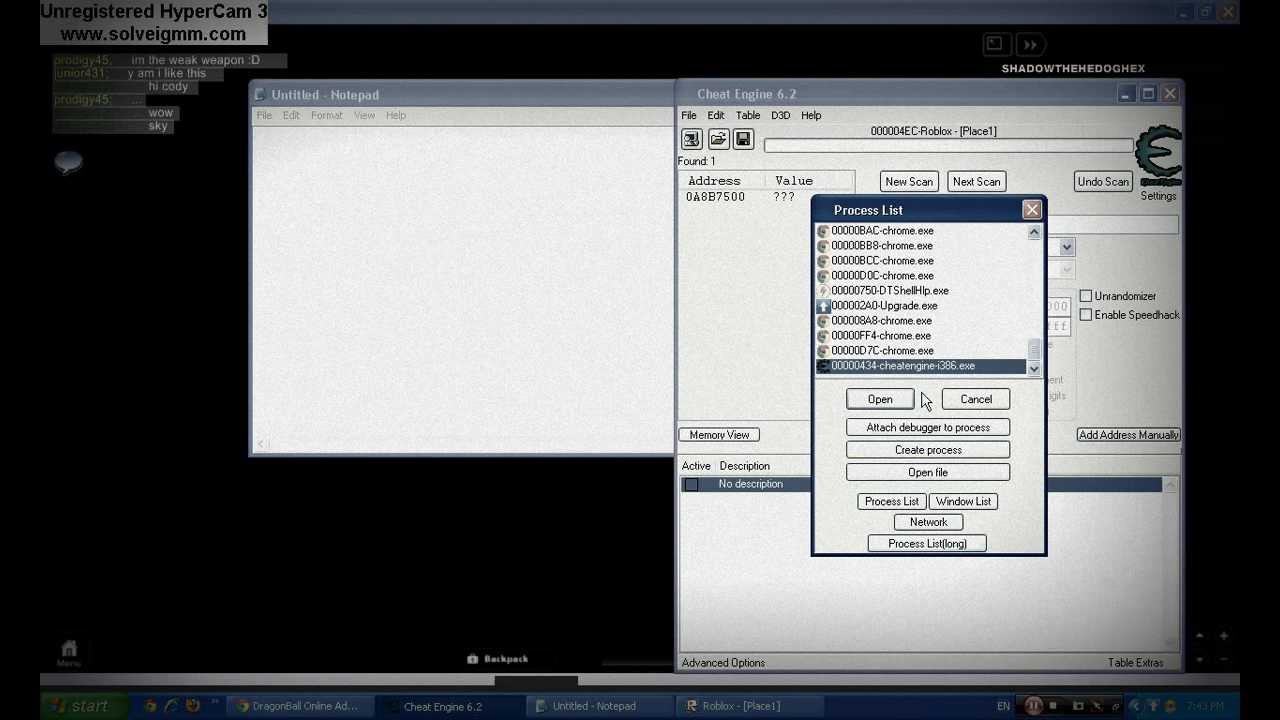The width and height of the screenshot is (1280, 720).
Task: Open the Notepad Format menu
Action: point(327,115)
